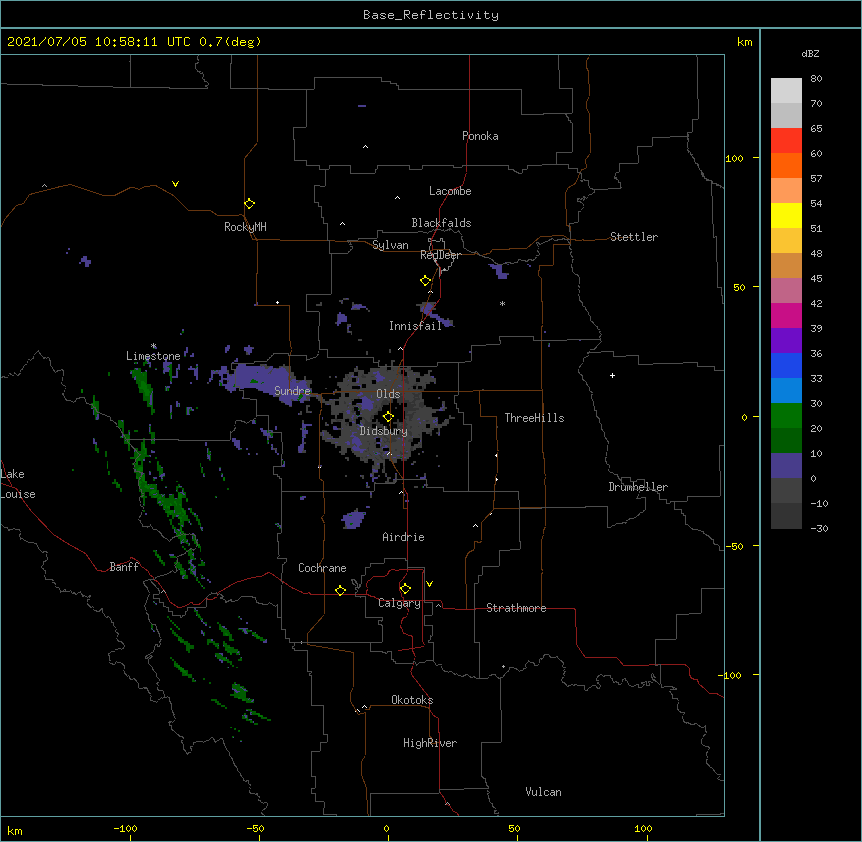Click the Strathmore city label
The width and height of the screenshot is (862, 842).
[516, 608]
